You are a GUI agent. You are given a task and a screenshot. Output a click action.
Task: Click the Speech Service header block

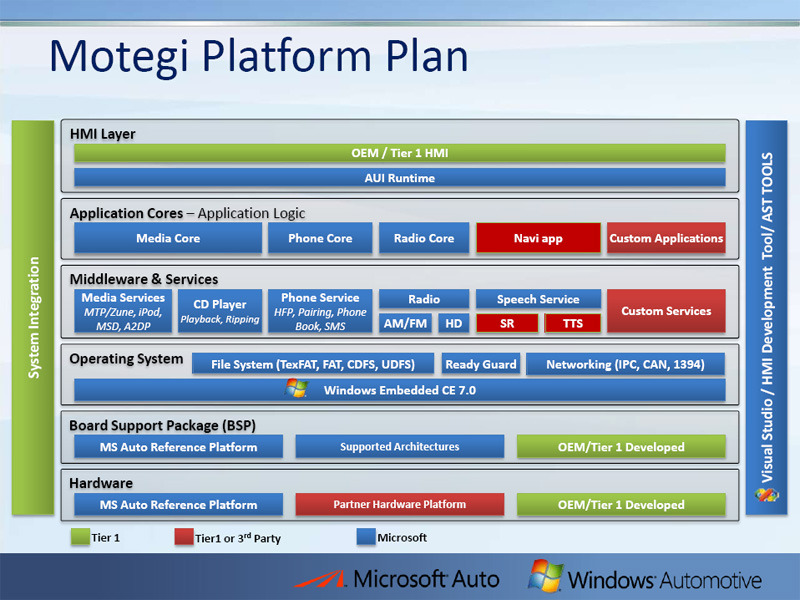[538, 299]
